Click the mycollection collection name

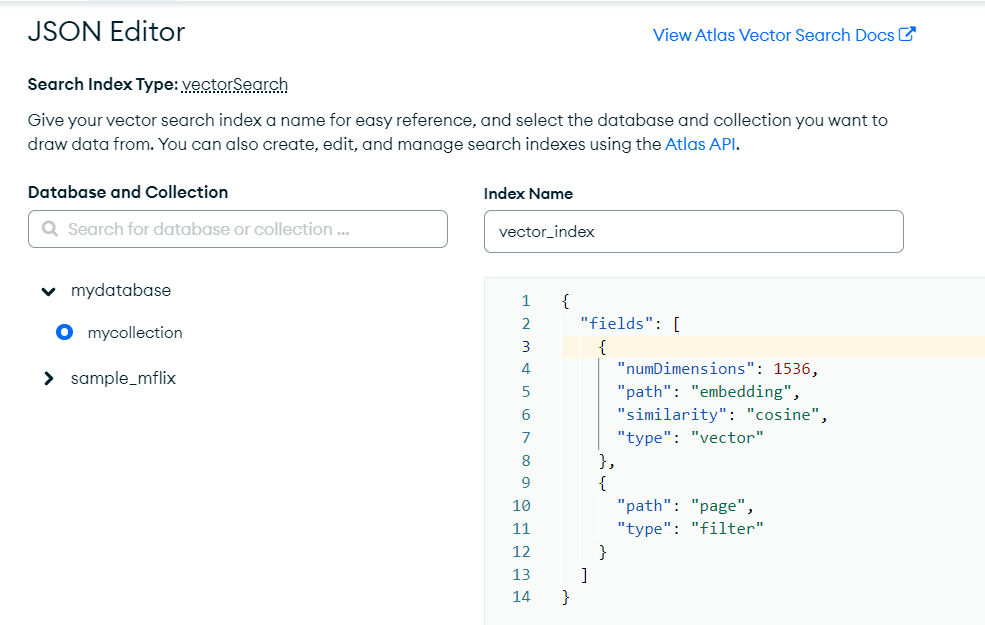tap(135, 332)
